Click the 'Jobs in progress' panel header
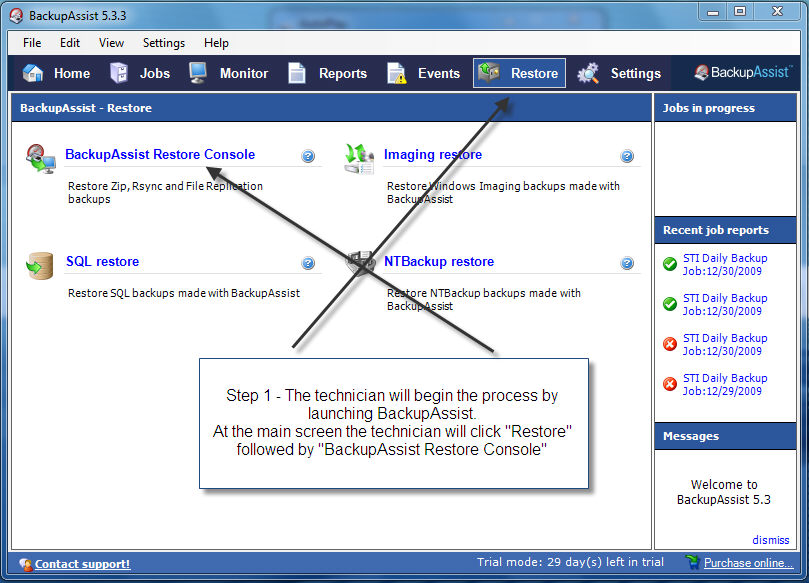 (x=725, y=108)
